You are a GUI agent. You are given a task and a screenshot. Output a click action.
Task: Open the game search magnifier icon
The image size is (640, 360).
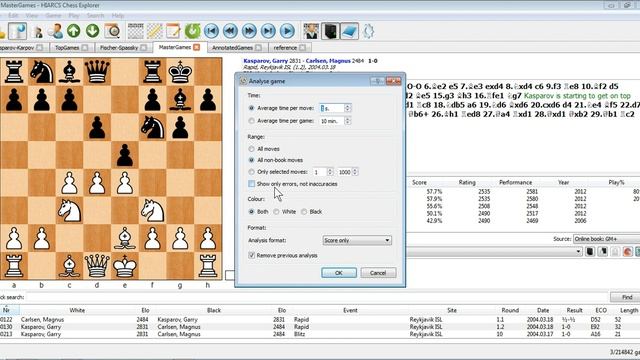click(112, 31)
